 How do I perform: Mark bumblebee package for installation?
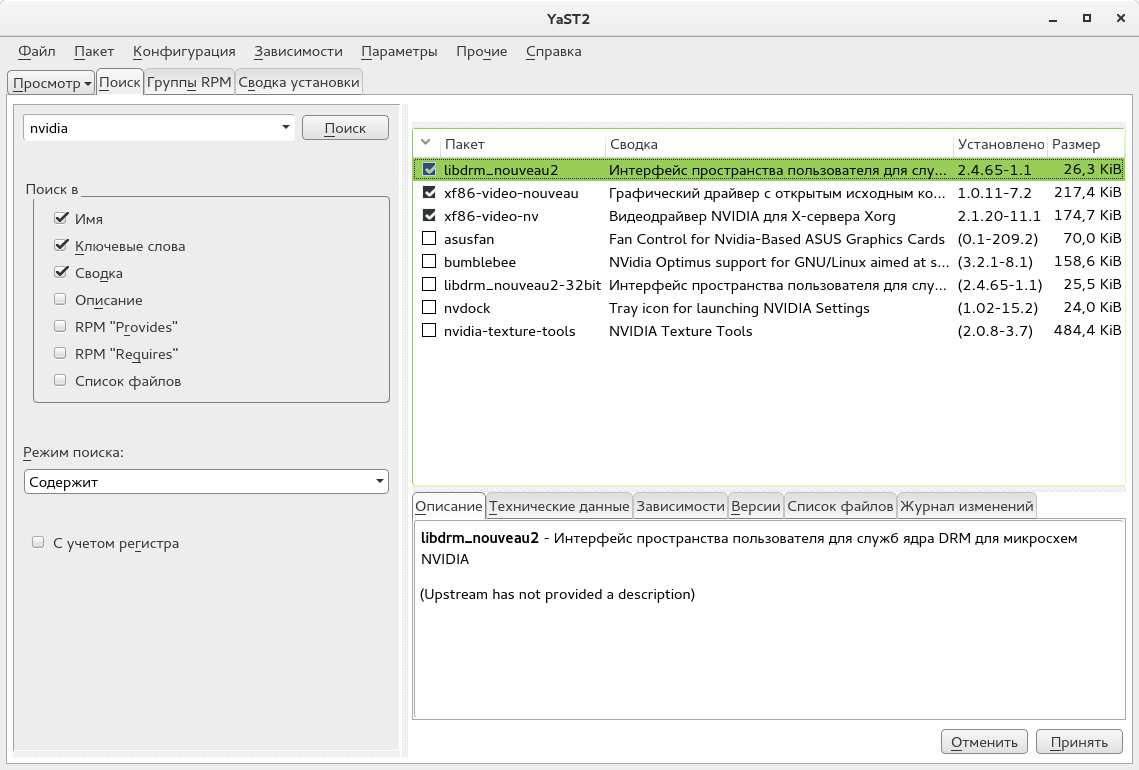429,262
